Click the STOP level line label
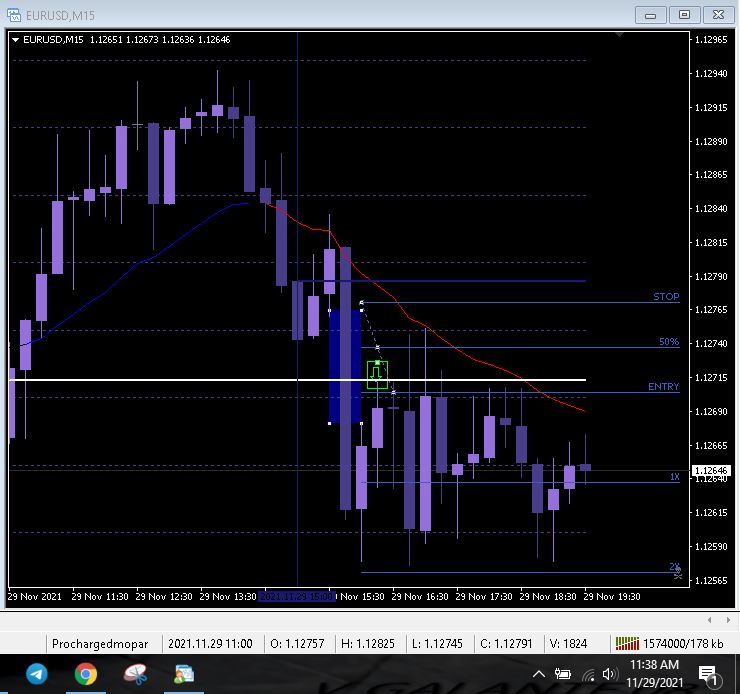740x694 pixels. coord(666,296)
